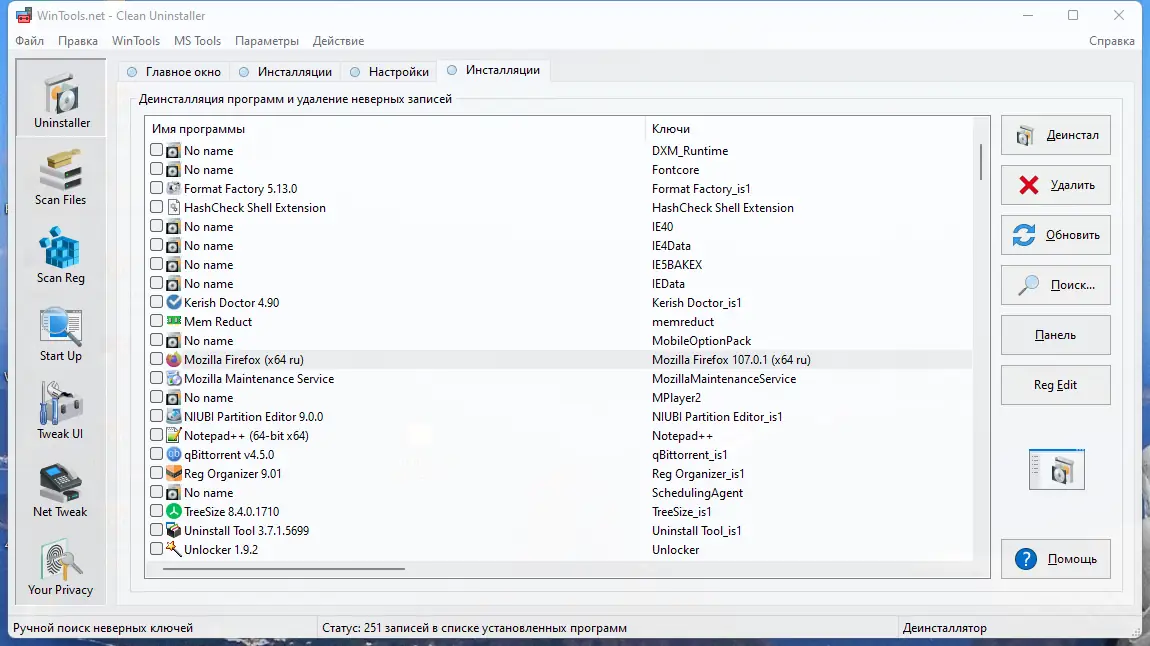The height and width of the screenshot is (646, 1150).
Task: Select the active Инсталляции tab on the right
Action: (494, 70)
